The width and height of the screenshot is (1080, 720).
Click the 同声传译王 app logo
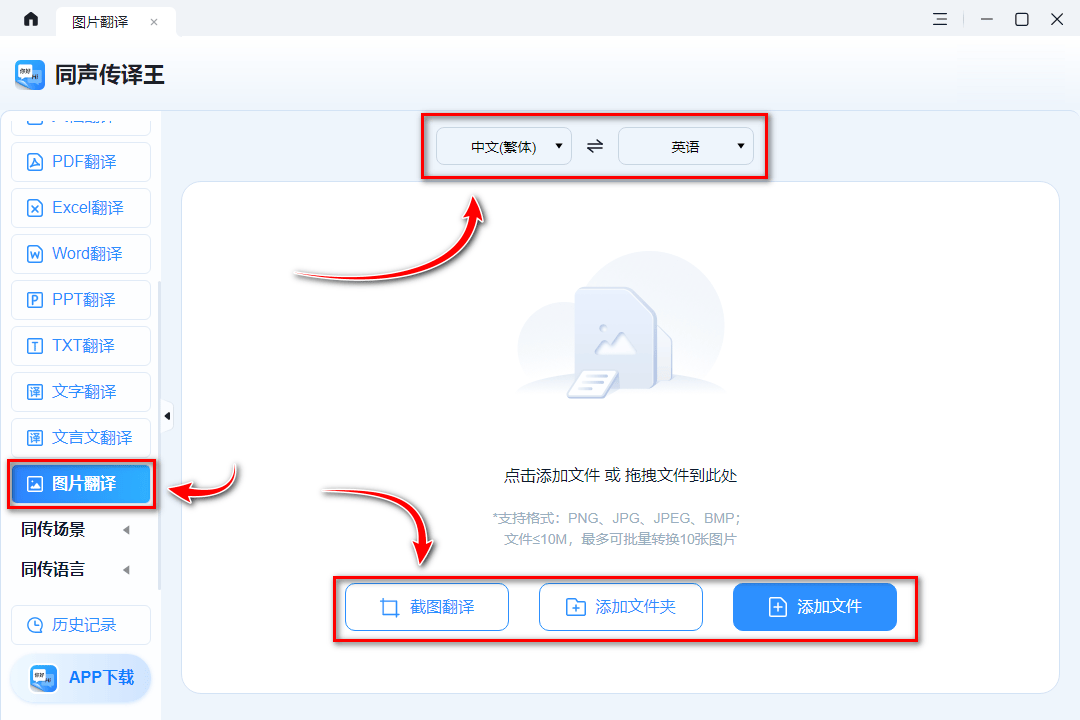(30, 75)
